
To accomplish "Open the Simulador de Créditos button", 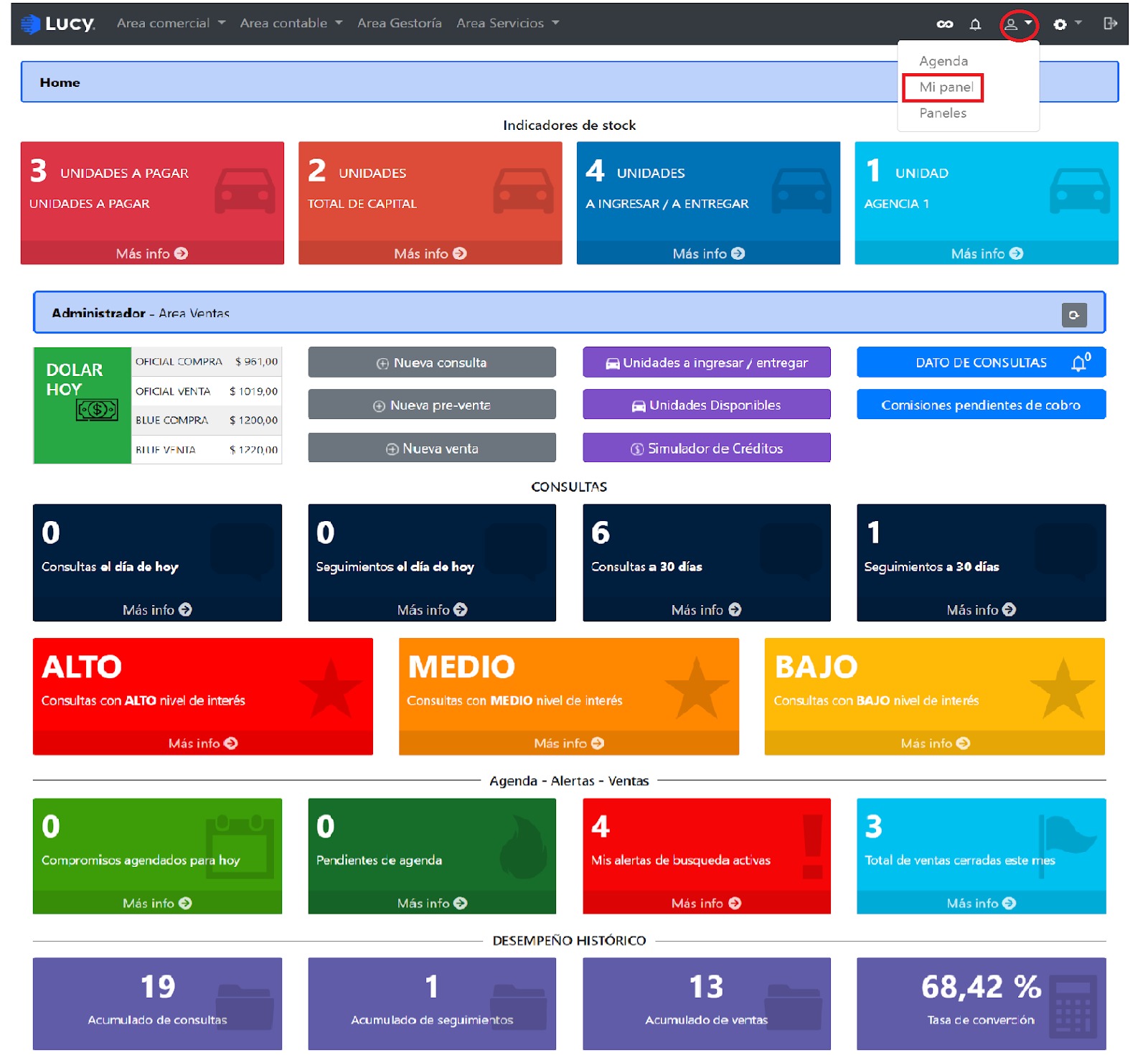I will tap(707, 448).
